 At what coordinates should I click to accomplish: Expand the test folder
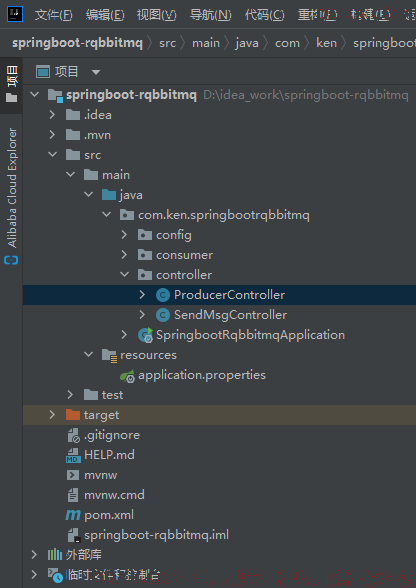click(x=70, y=394)
